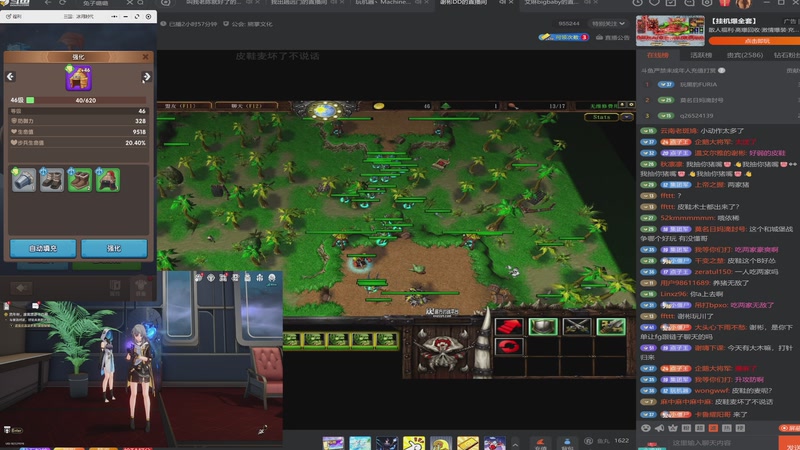Screen dimensions: 800x450
Task: Select the axe command icon with green border
Action: pos(611,326)
